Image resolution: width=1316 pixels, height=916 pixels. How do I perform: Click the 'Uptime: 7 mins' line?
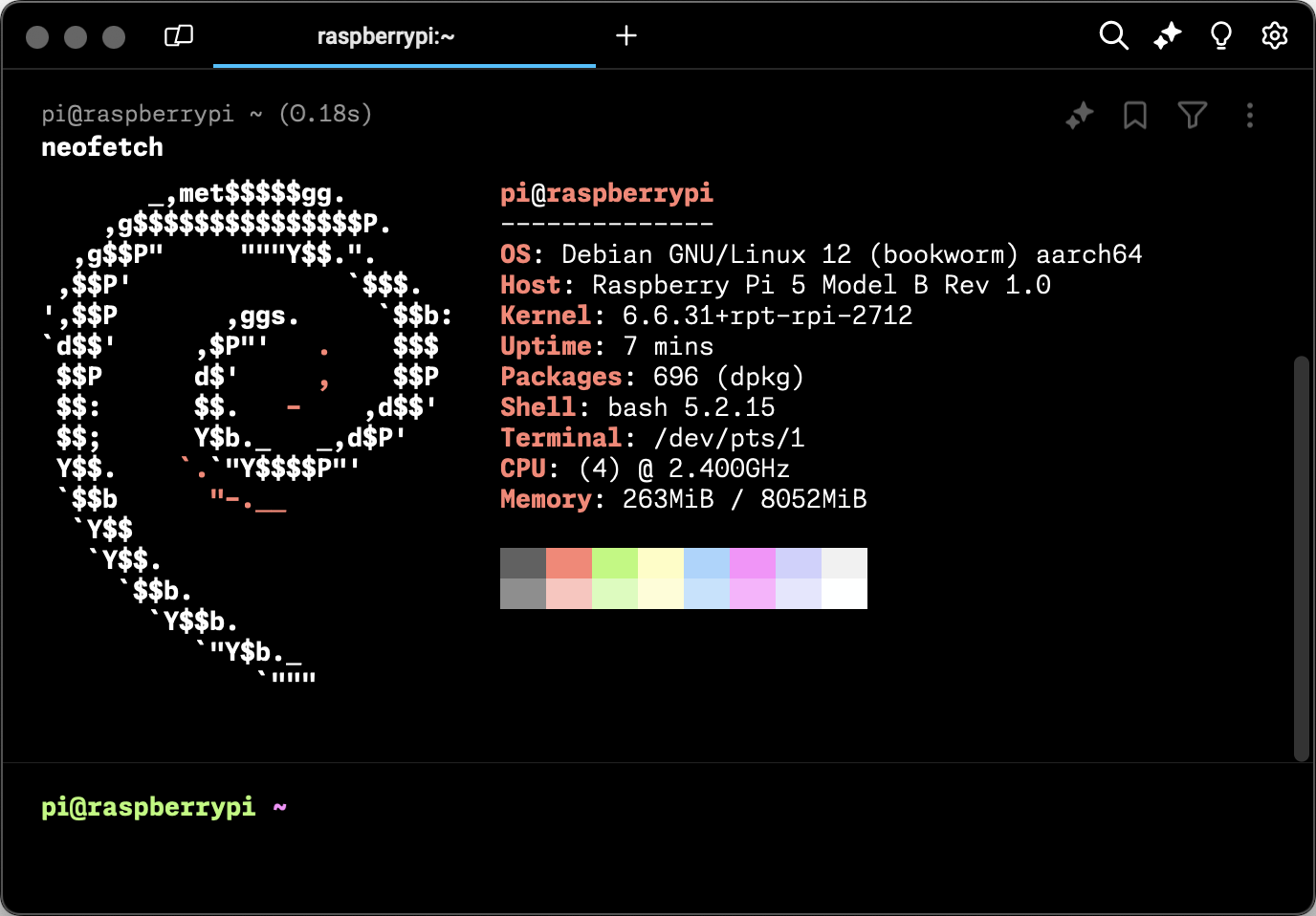[607, 346]
